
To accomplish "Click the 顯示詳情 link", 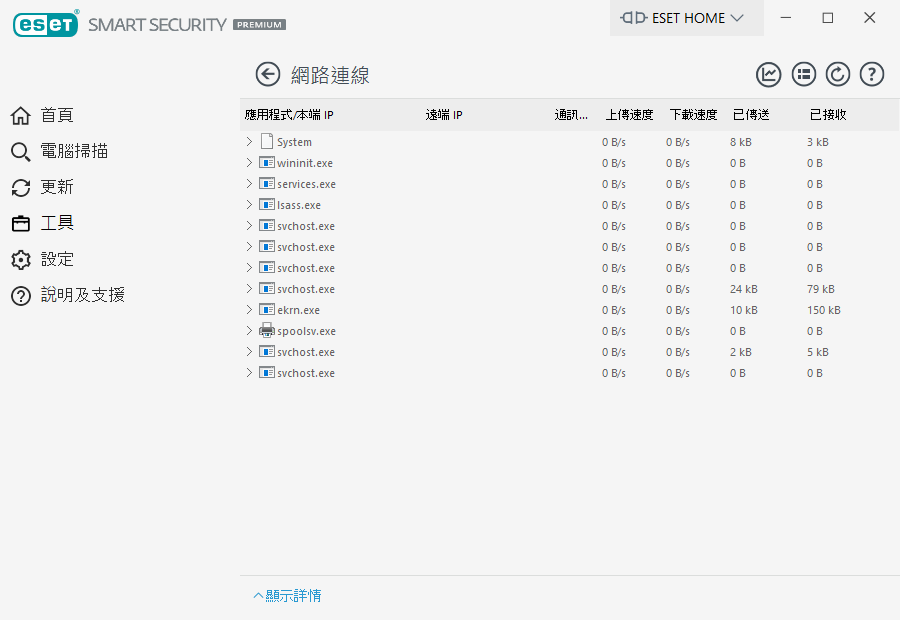I will [288, 596].
